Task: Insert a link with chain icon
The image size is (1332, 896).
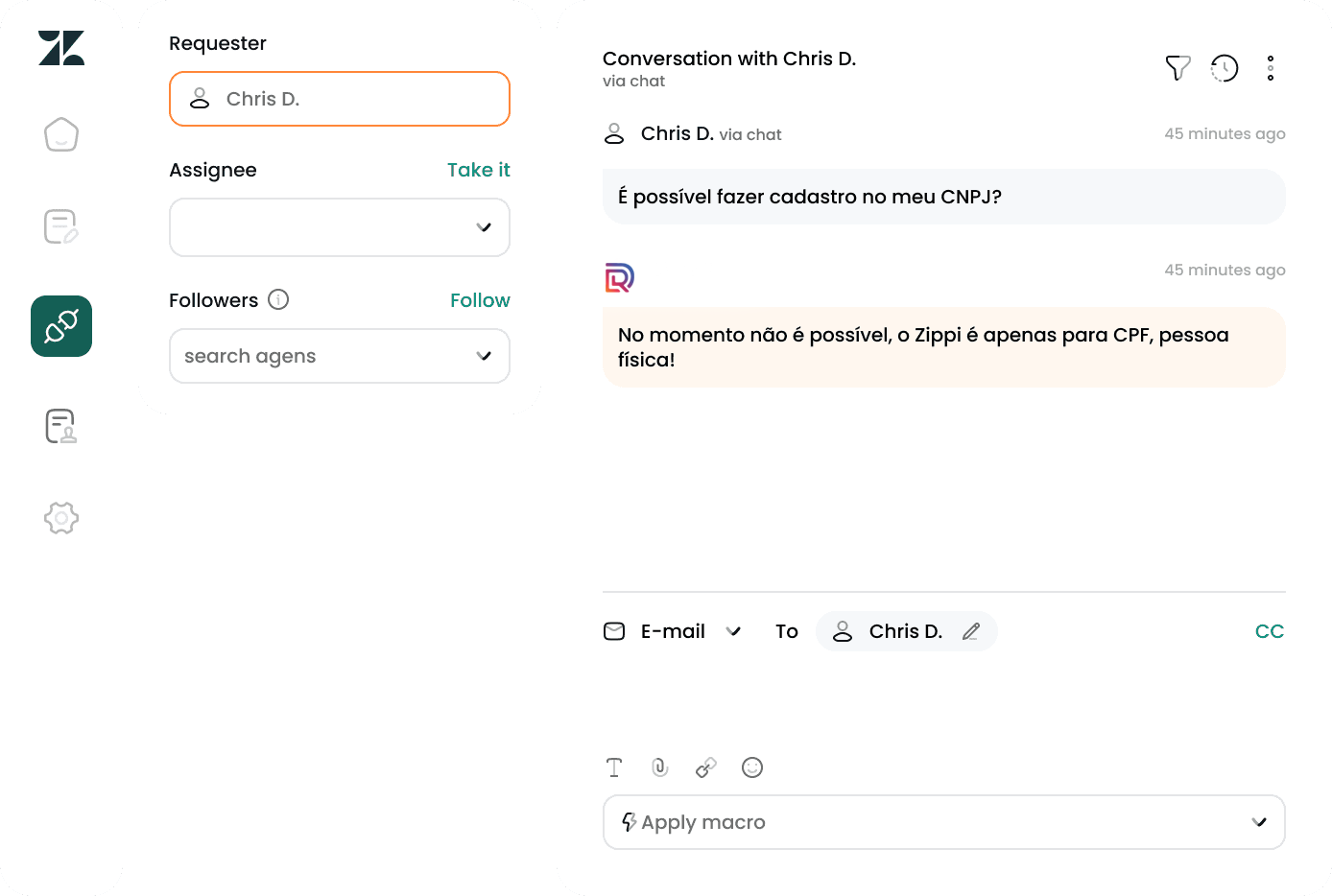Action: click(x=706, y=767)
